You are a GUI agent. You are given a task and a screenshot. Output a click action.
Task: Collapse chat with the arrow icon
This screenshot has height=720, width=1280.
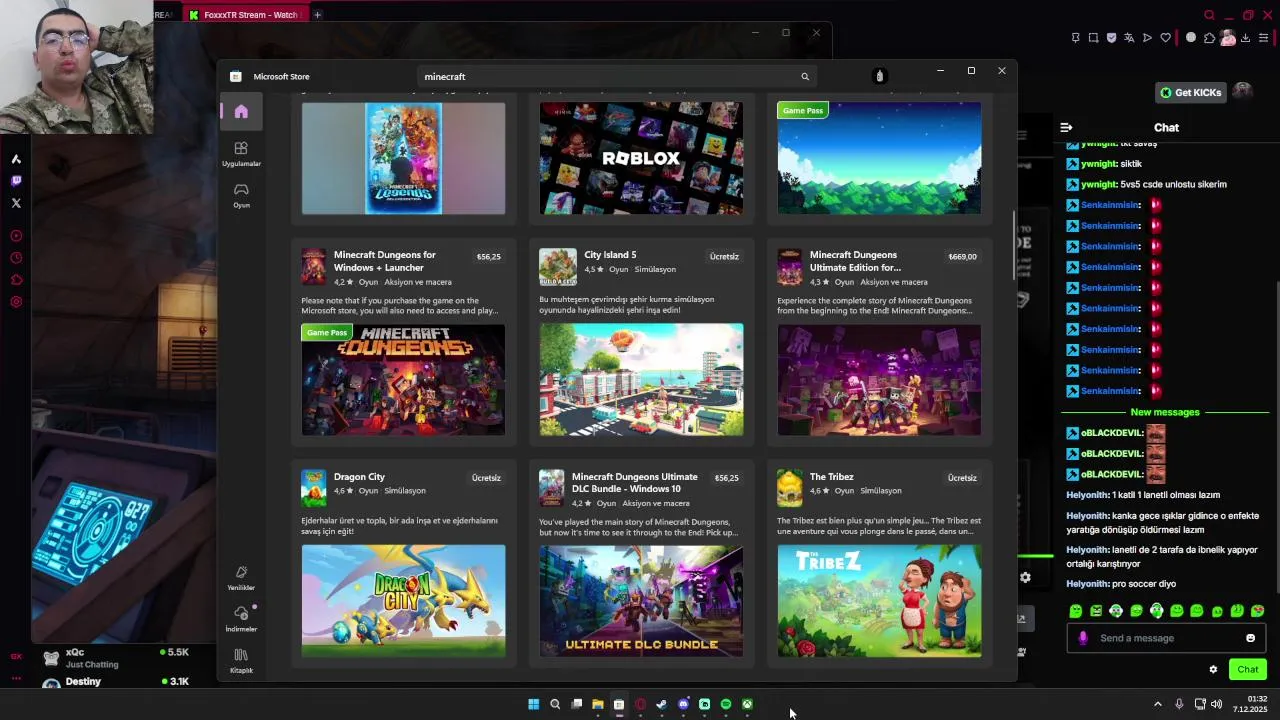click(1066, 127)
